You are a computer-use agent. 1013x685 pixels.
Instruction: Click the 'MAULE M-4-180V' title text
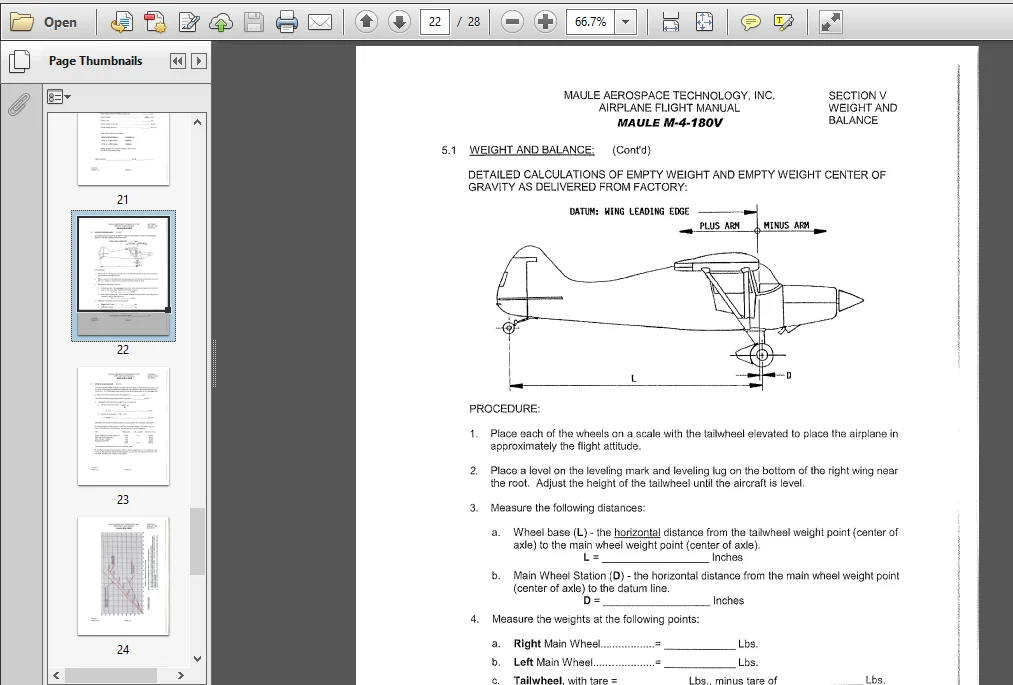click(x=669, y=123)
